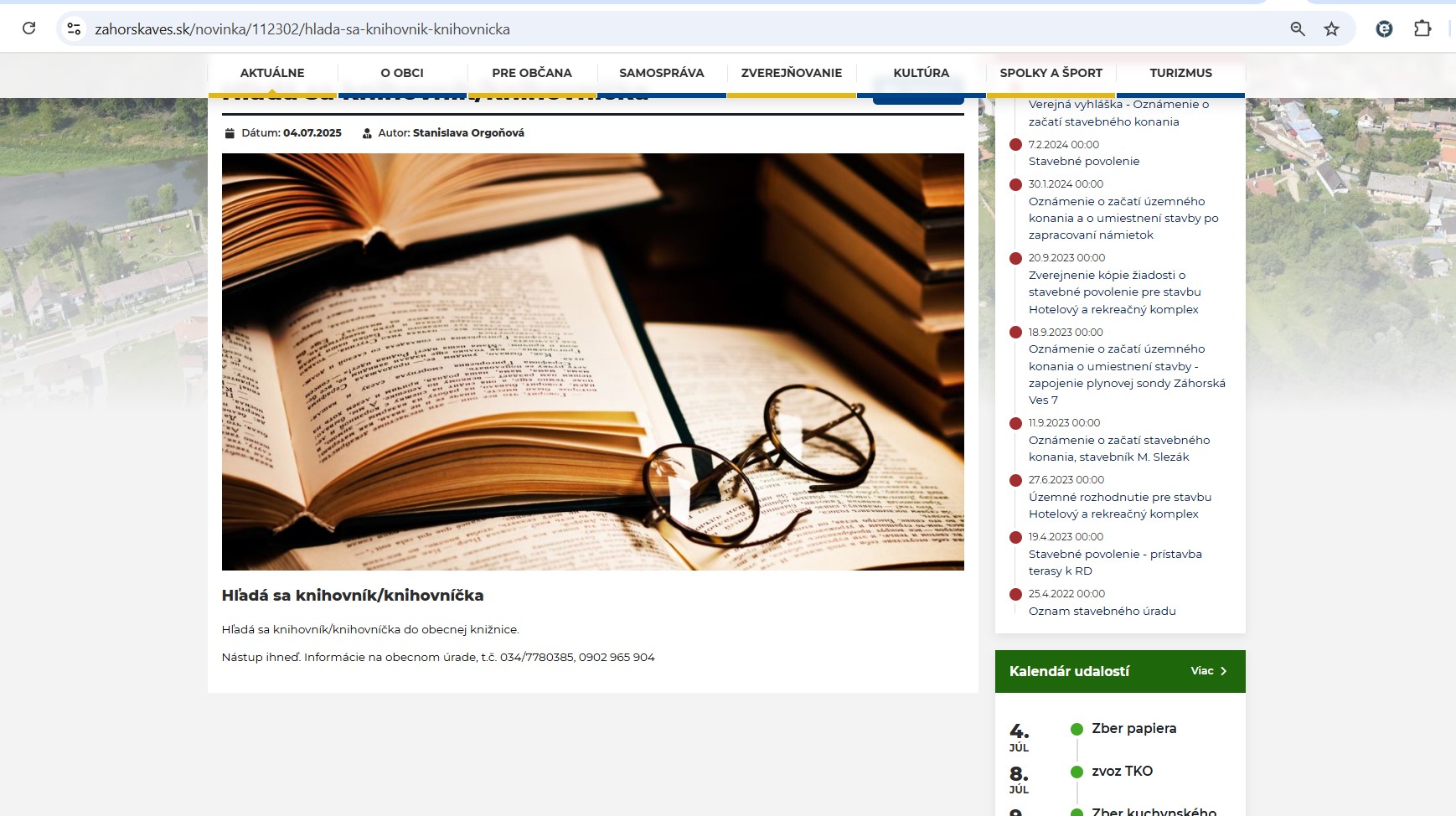Screen dimensions: 1456x816
Task: Open the TURIZMUS menu
Action: tap(1181, 73)
